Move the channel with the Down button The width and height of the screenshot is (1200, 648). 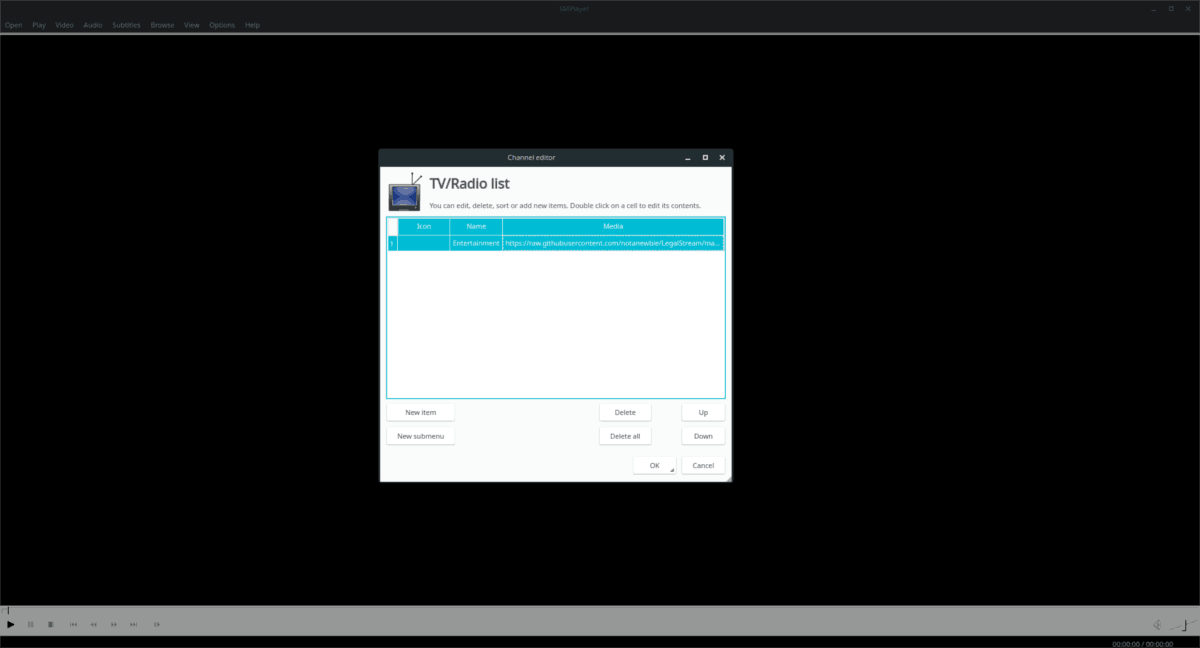coord(703,435)
